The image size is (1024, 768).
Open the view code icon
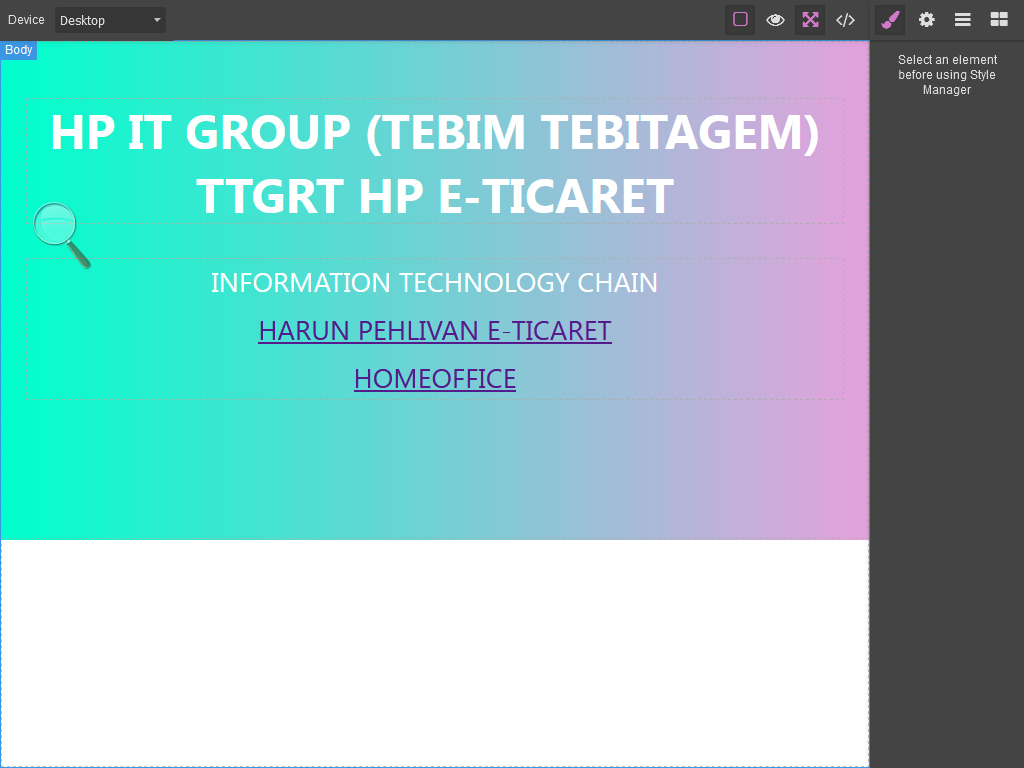[845, 20]
